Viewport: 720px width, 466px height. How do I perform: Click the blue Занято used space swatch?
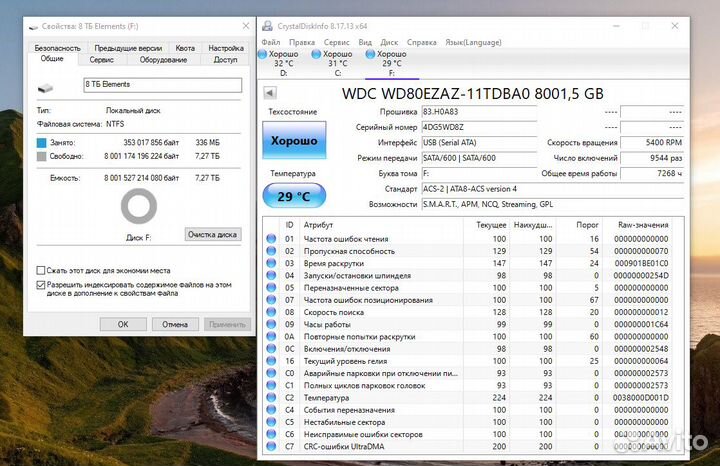tap(41, 143)
